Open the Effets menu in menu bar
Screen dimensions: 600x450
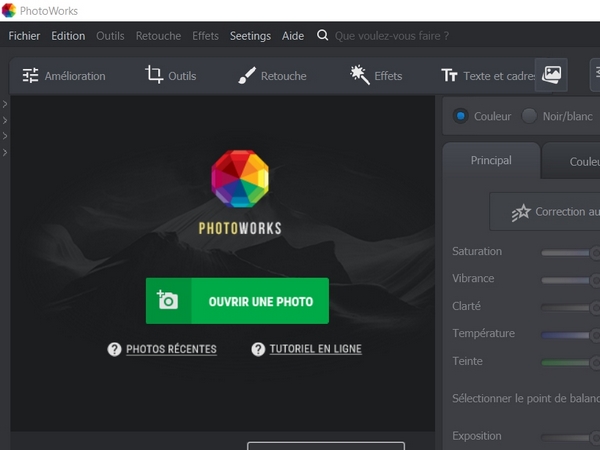205,36
